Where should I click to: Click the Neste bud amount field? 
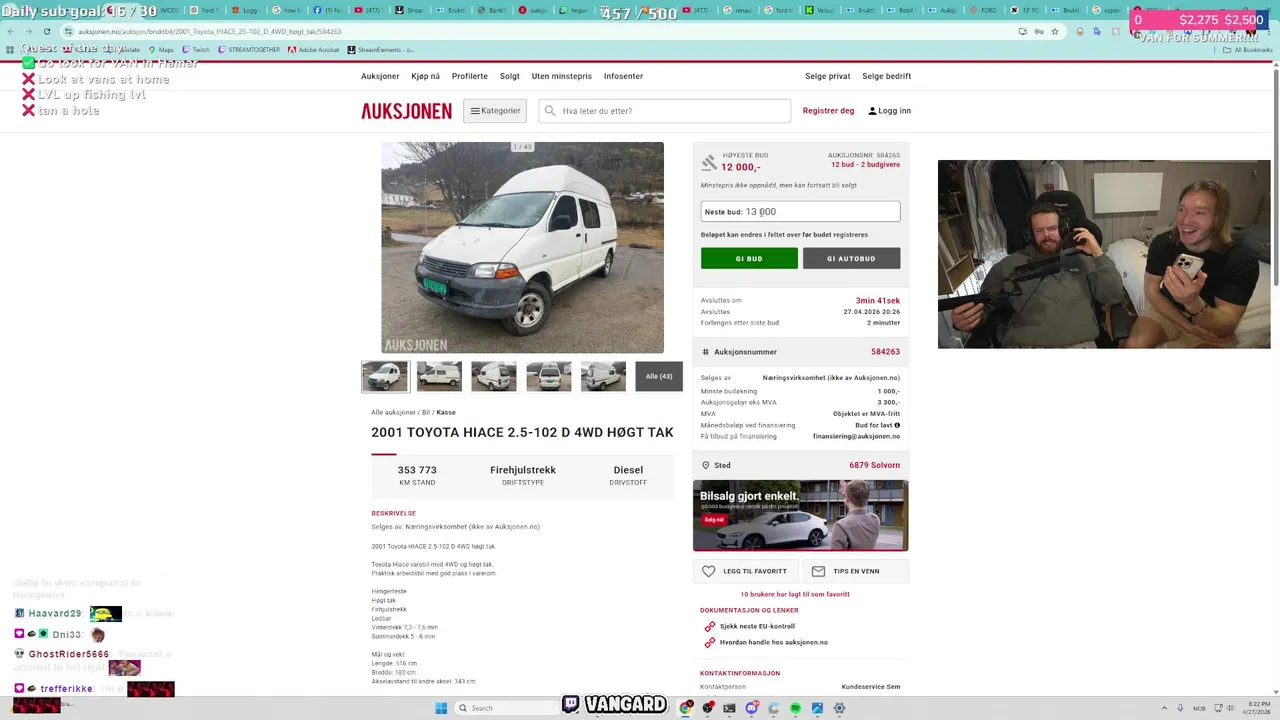click(800, 212)
